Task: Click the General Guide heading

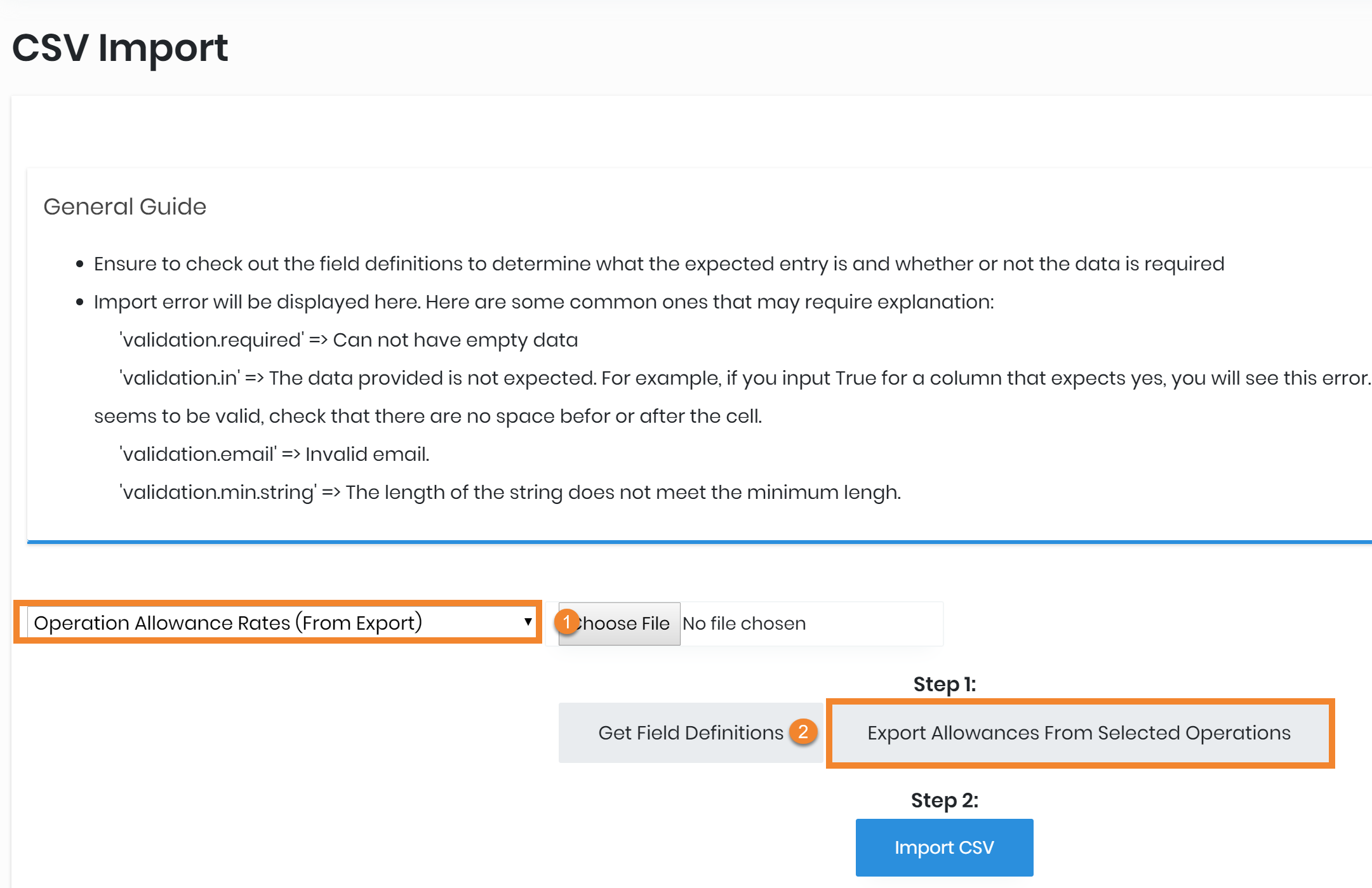Action: click(x=125, y=207)
